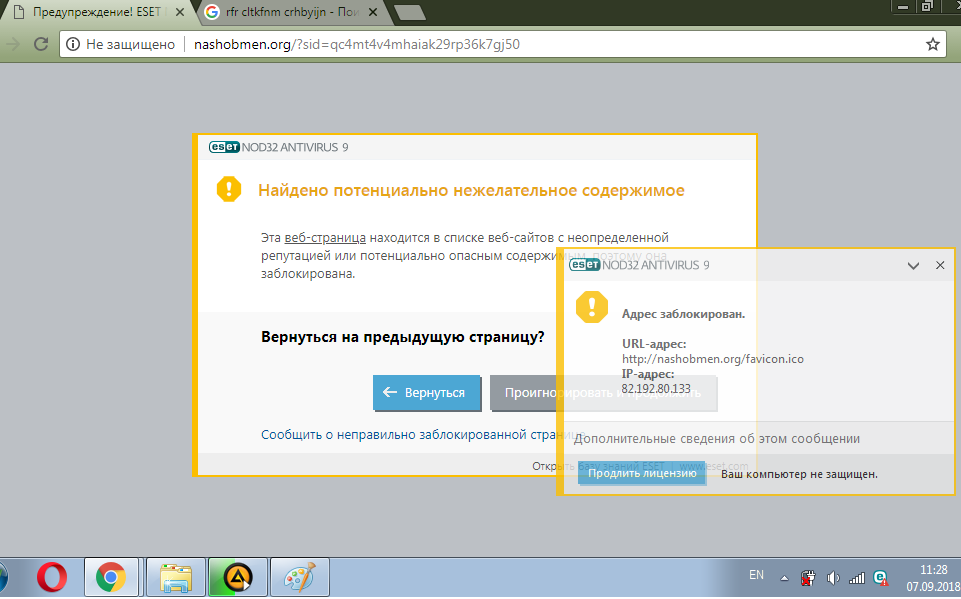This screenshot has height=599, width=961.
Task: Click the ESET tray icon
Action: [x=880, y=577]
